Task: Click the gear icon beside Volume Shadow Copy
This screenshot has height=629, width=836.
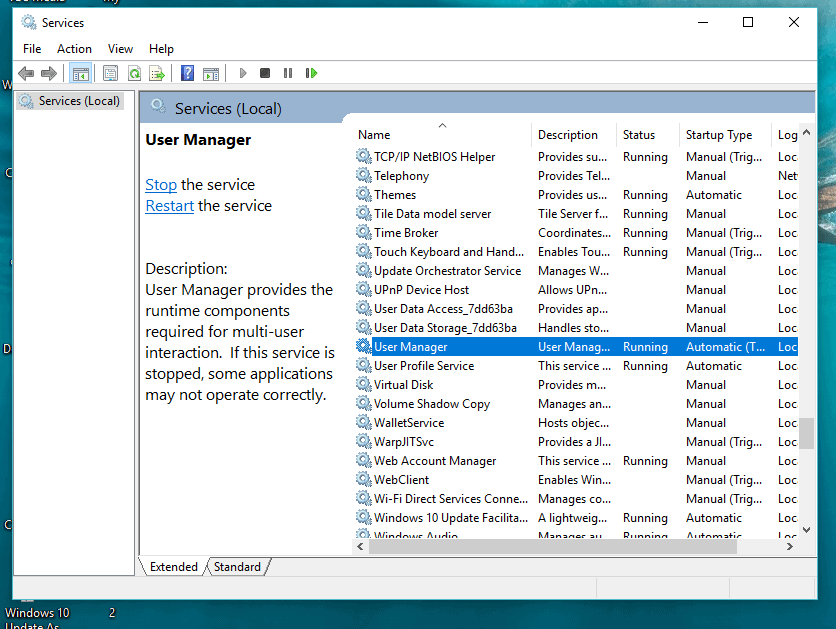Action: 364,402
